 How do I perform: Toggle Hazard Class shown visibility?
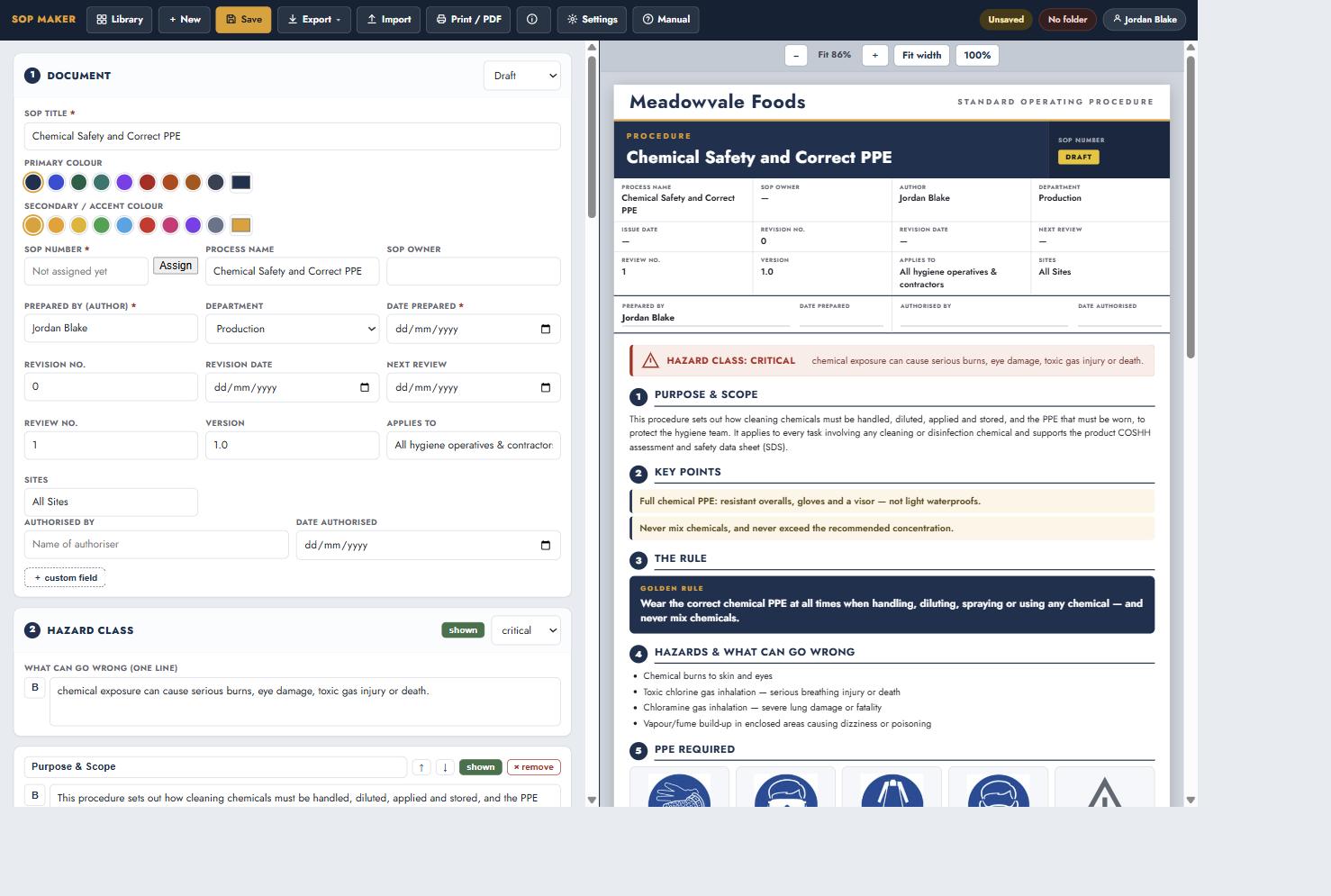click(x=463, y=630)
